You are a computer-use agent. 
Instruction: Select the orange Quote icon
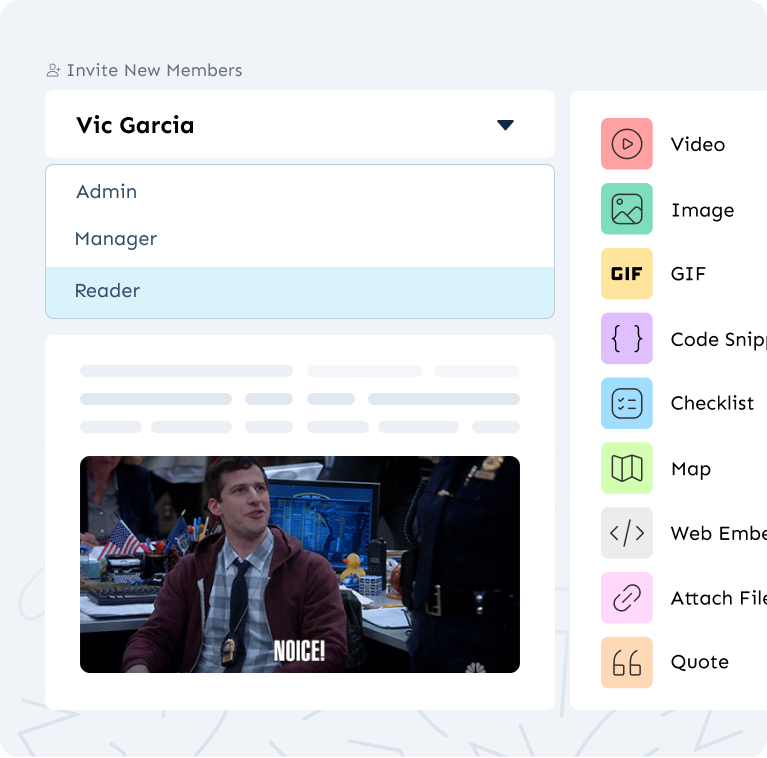pos(626,662)
